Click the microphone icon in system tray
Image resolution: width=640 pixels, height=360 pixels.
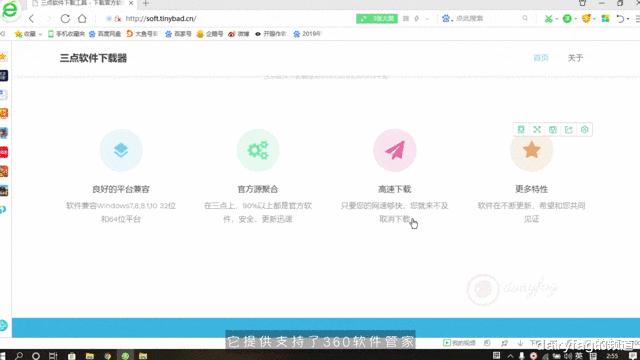pyautogui.click(x=522, y=356)
